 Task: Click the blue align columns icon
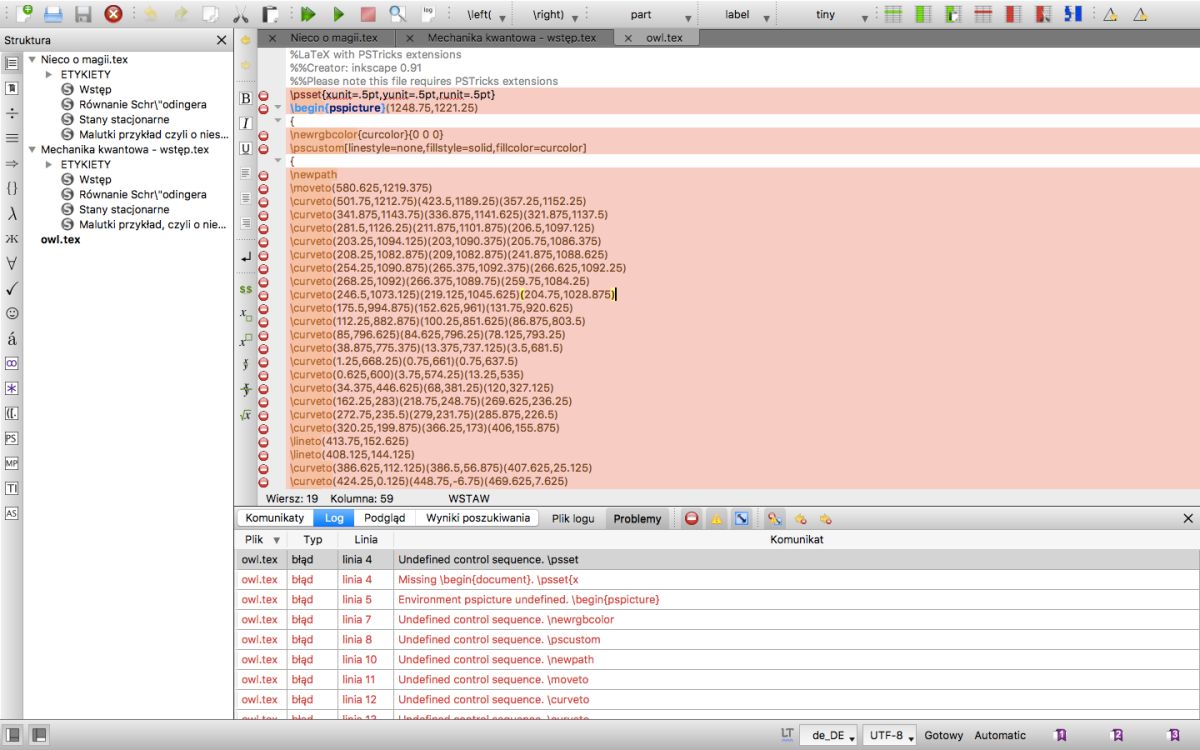coord(1073,14)
